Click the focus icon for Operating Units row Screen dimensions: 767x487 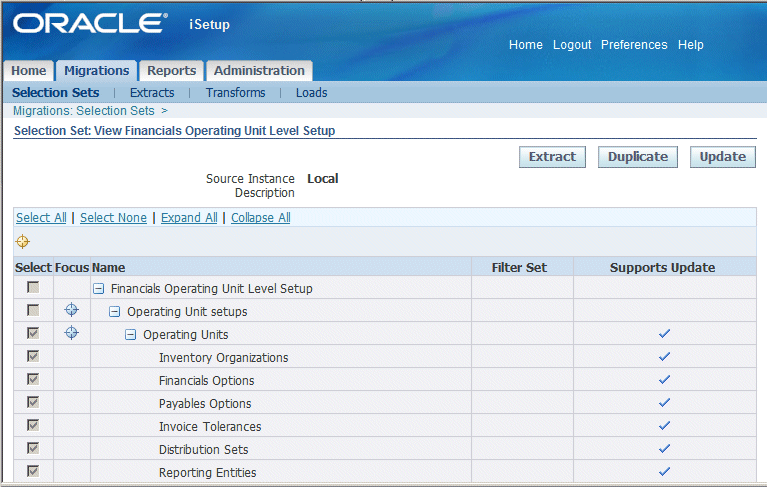(x=71, y=332)
